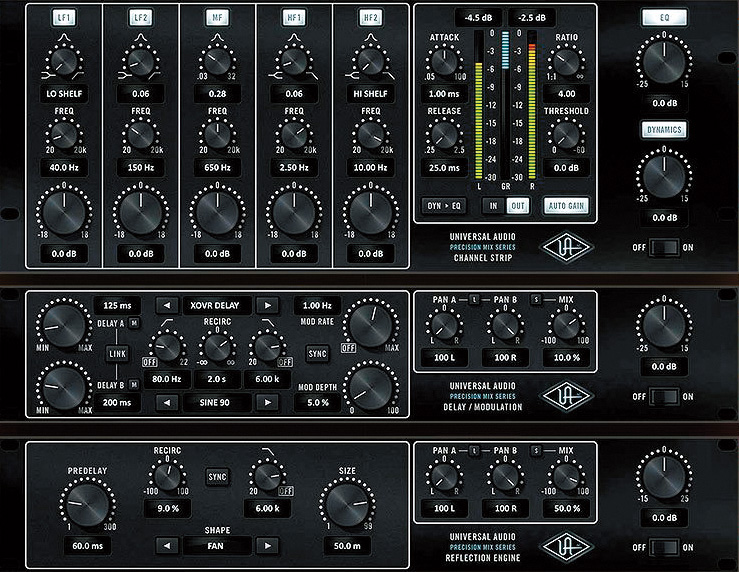Viewport: 739px width, 572px height.
Task: Click the compressor RATIO knob
Action: [566, 63]
